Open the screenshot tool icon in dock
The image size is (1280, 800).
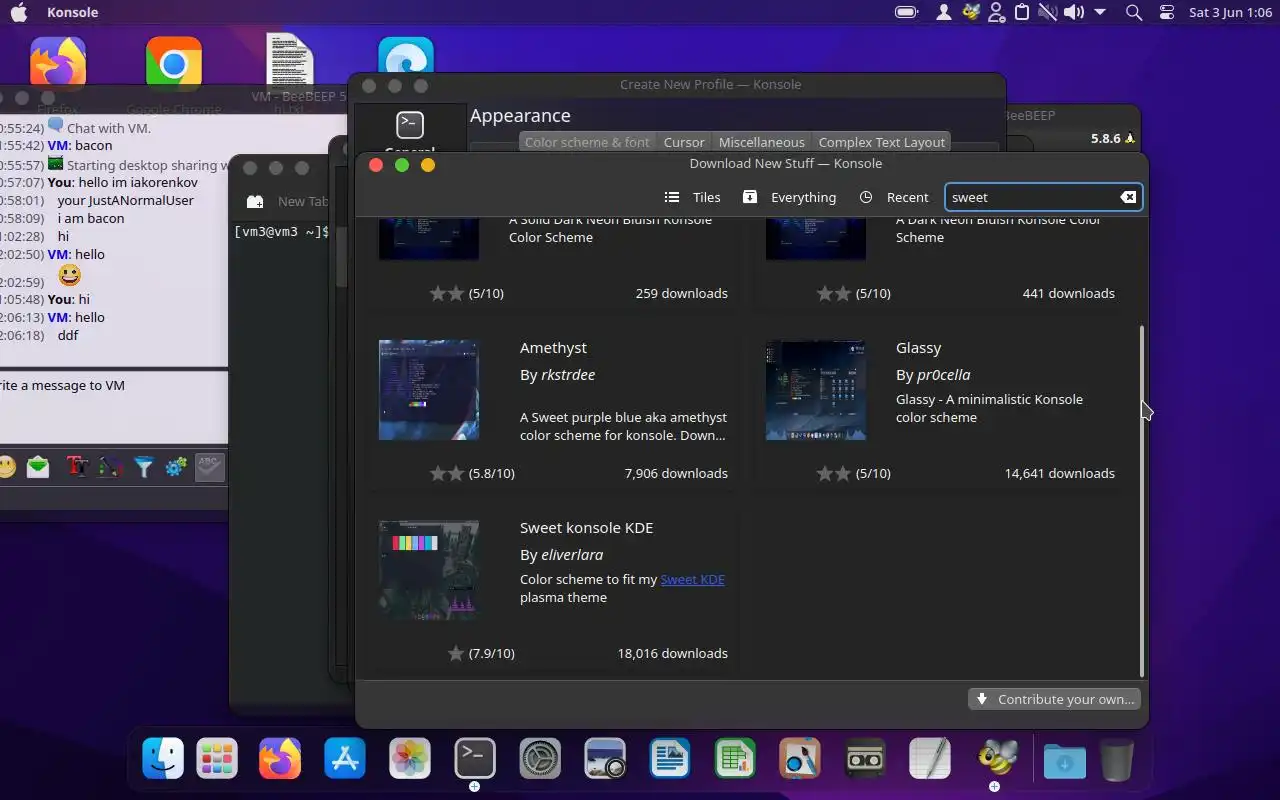point(605,759)
